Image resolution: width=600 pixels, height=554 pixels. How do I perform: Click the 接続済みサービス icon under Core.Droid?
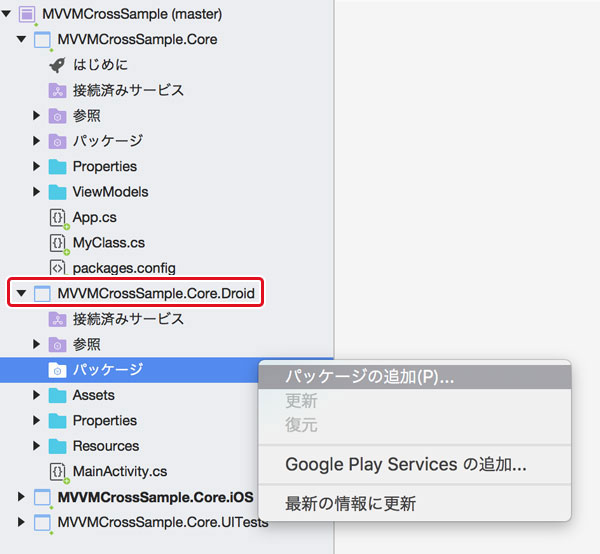tap(57, 319)
